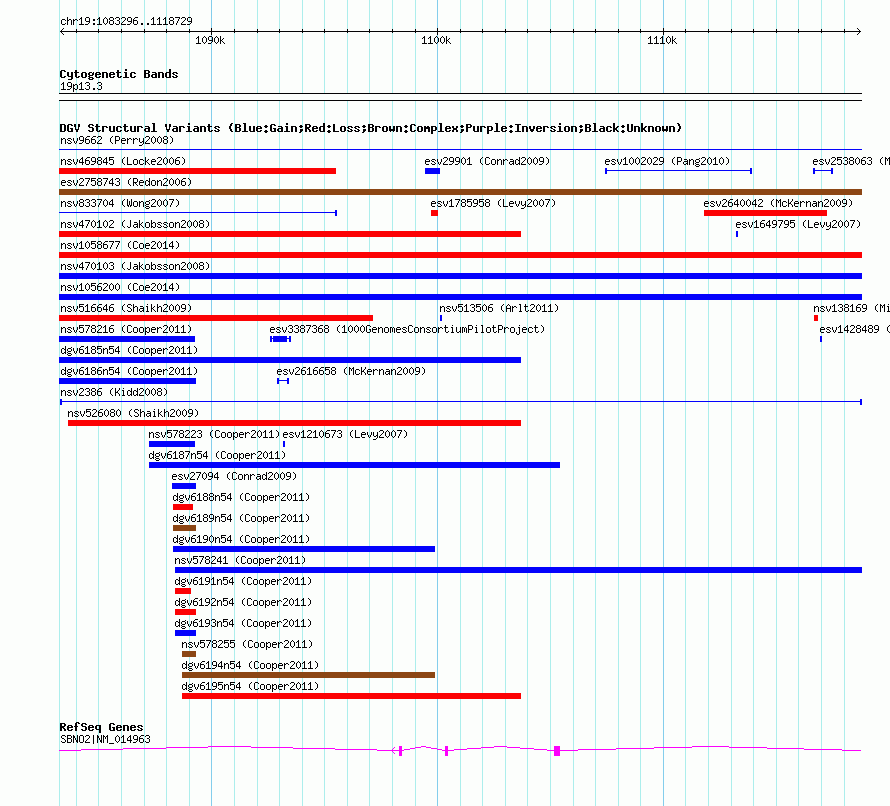Click dgv6193n54 (Cooper2011) blue bar

pyautogui.click(x=185, y=633)
